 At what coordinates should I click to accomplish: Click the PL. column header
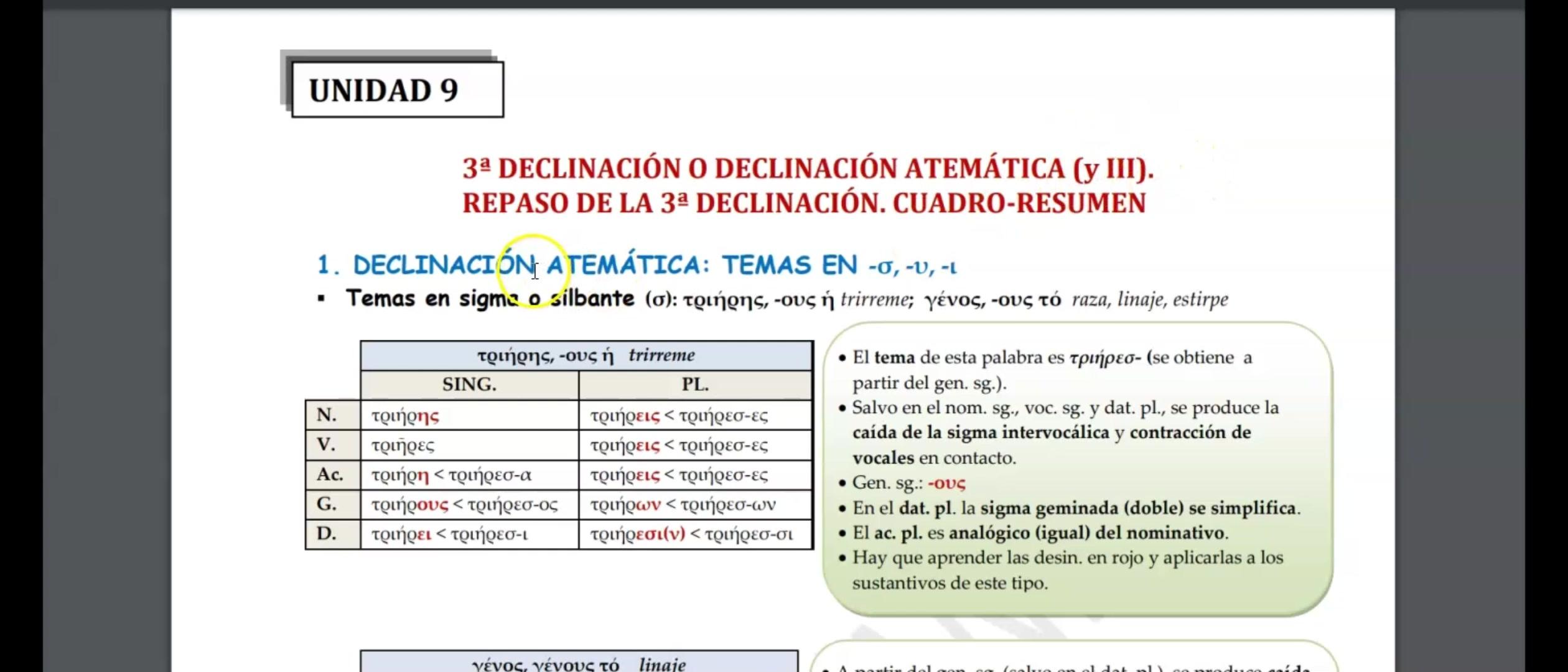pos(694,385)
